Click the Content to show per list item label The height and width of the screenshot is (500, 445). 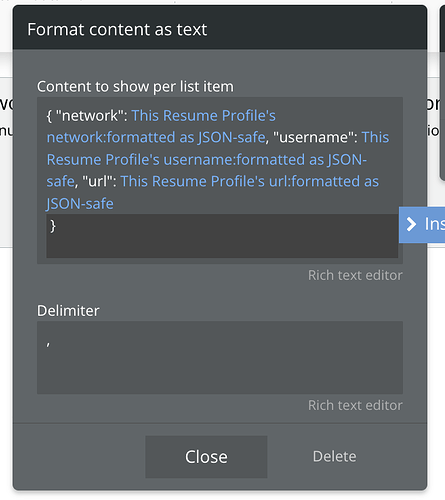pyautogui.click(x=135, y=87)
